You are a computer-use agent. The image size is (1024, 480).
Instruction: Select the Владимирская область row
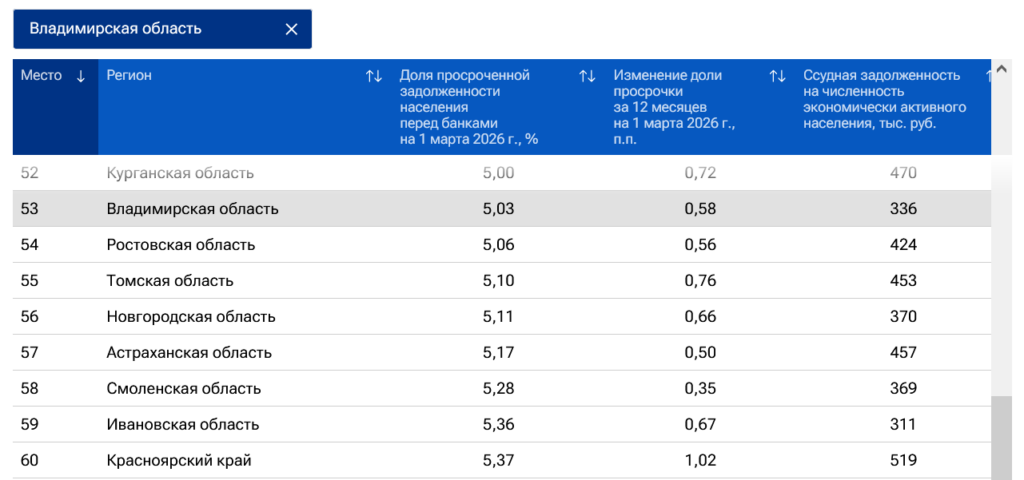[x=502, y=209]
